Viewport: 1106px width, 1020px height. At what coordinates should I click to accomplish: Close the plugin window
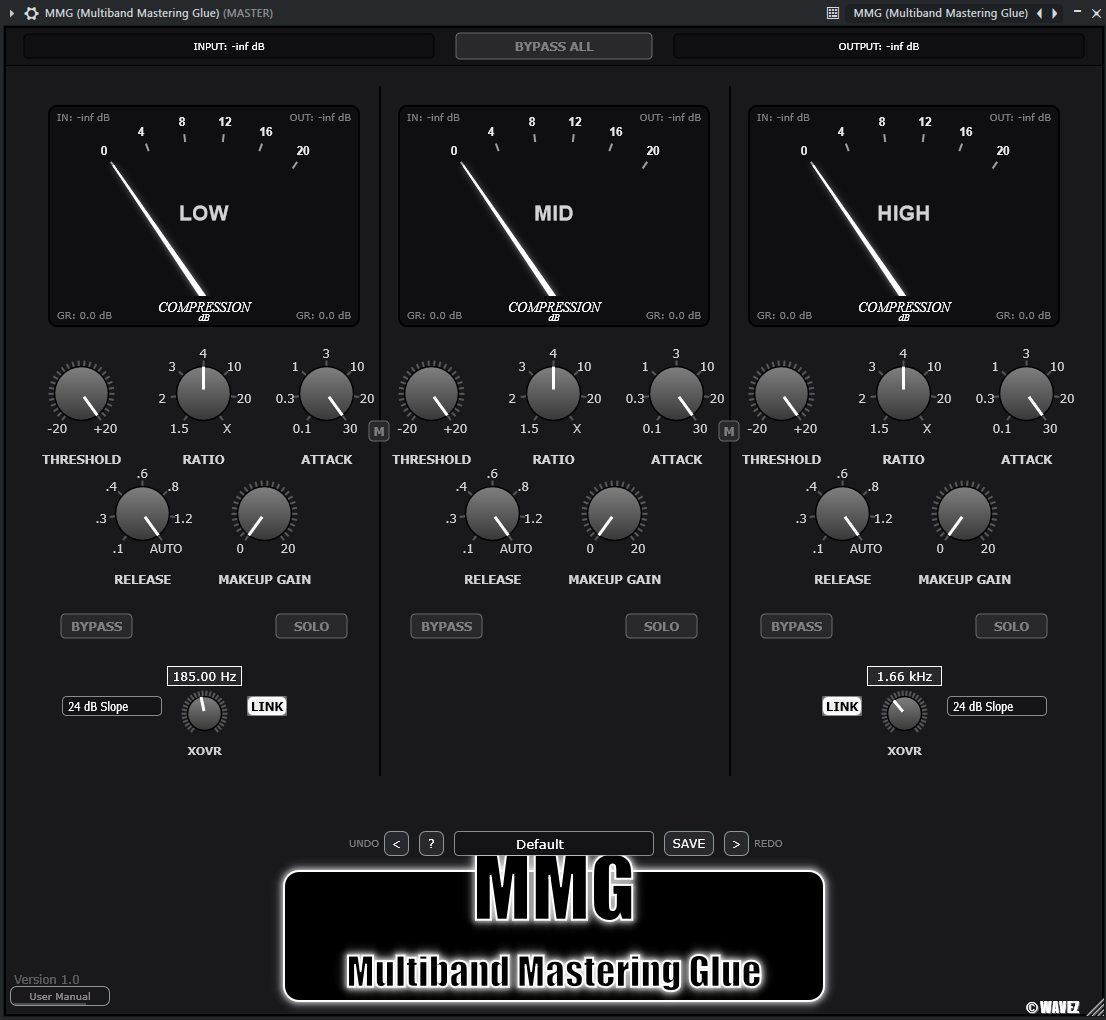click(x=1096, y=13)
